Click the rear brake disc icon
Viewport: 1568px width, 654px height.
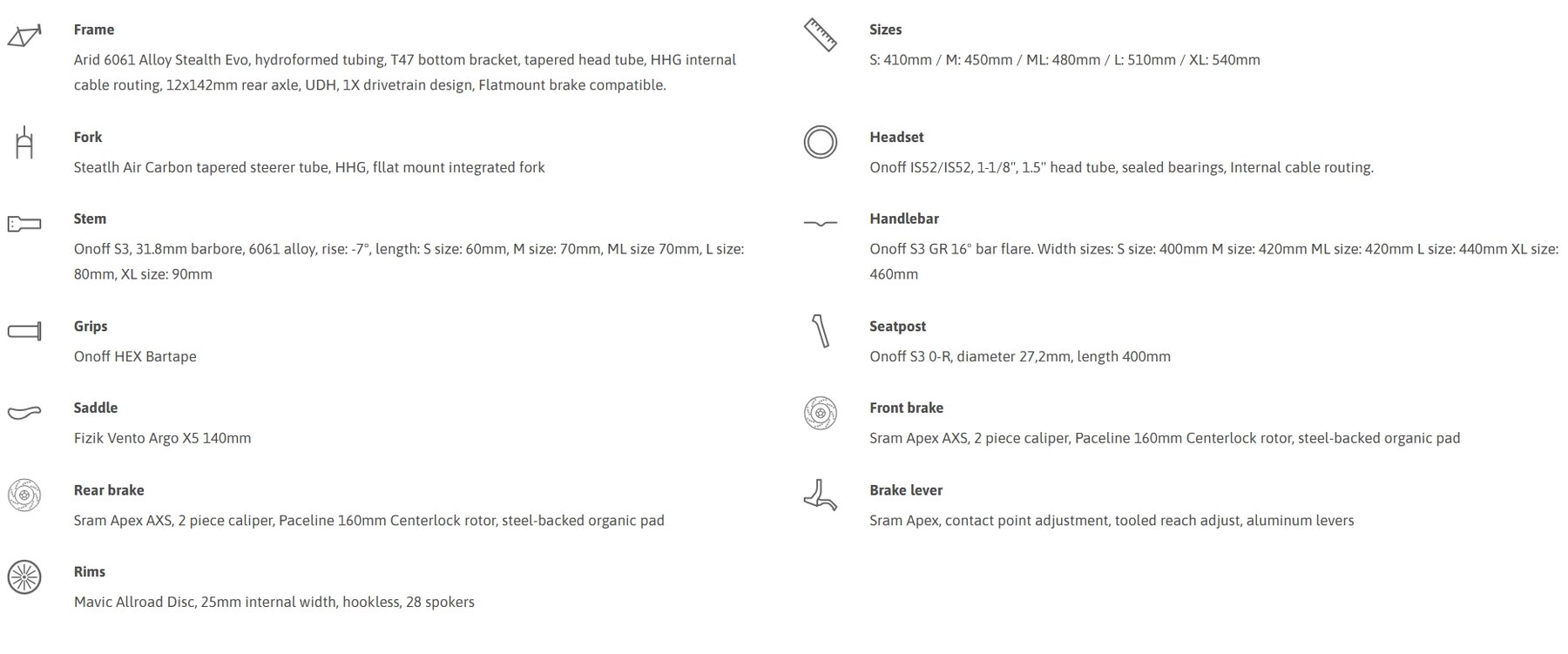[x=24, y=495]
